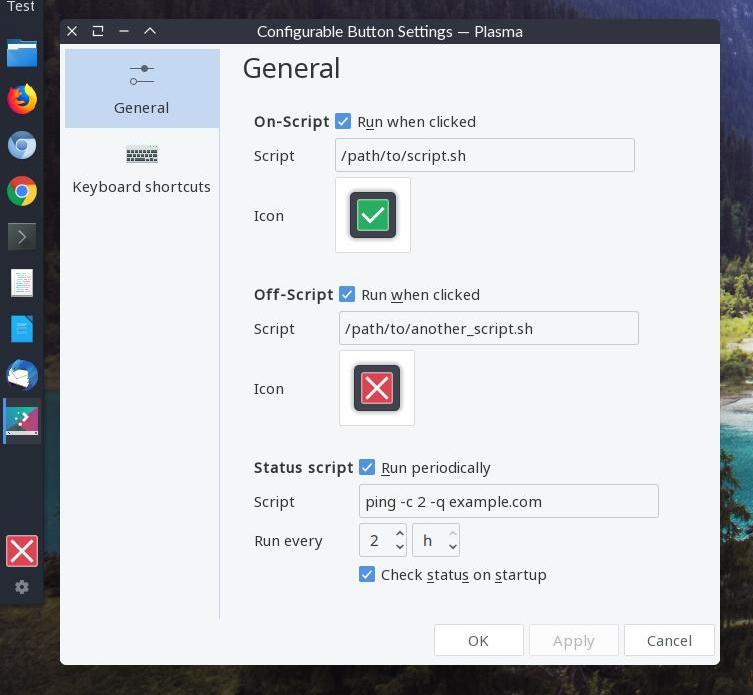Increase the Run every number value
The width and height of the screenshot is (753, 695).
pos(400,533)
